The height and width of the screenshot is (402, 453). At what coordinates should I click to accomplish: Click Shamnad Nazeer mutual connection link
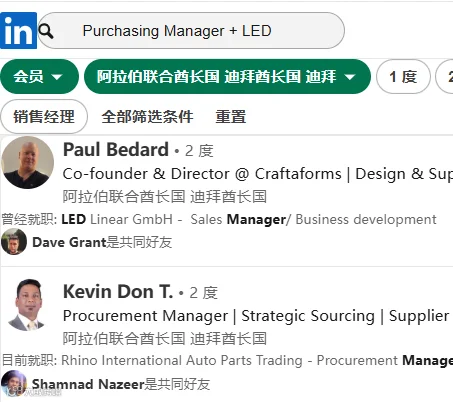tap(88, 384)
